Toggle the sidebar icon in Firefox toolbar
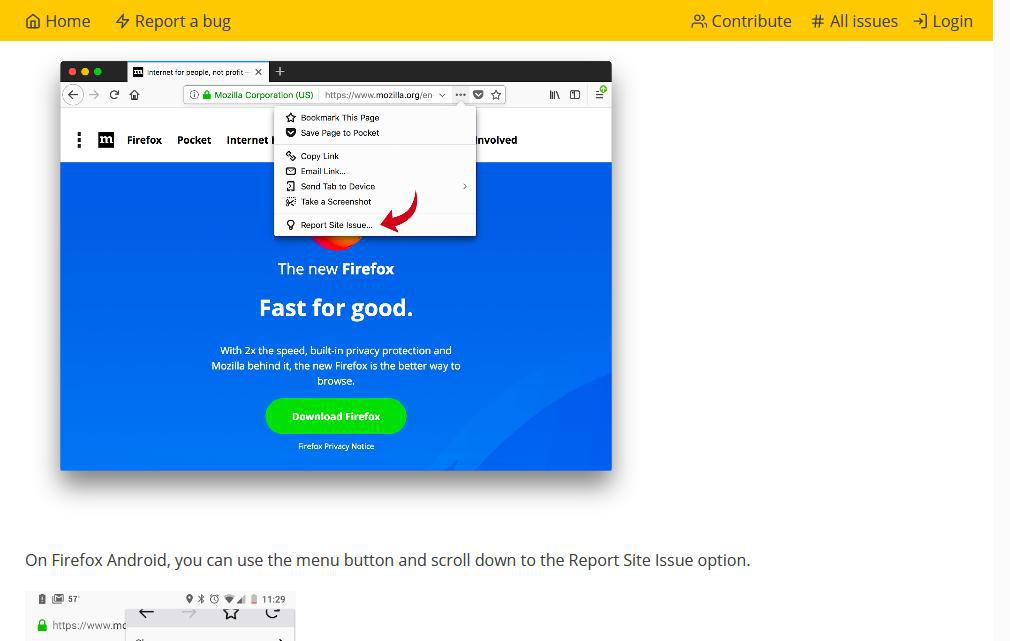 [x=575, y=95]
